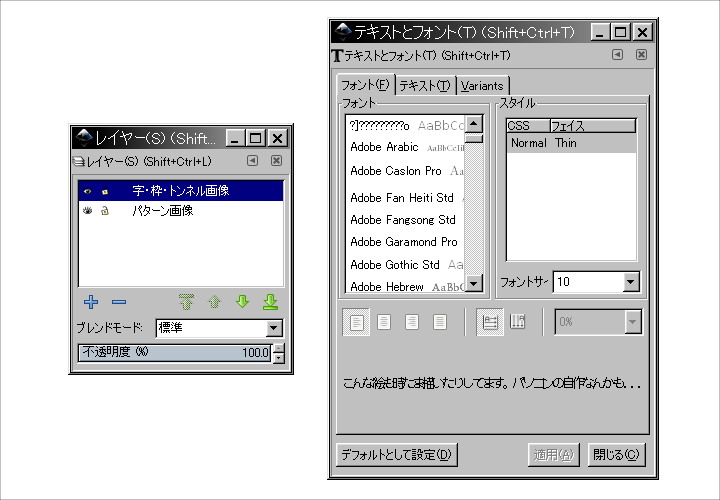This screenshot has height=500, width=720.
Task: Switch to the フォント(F) tab
Action: pos(366,85)
